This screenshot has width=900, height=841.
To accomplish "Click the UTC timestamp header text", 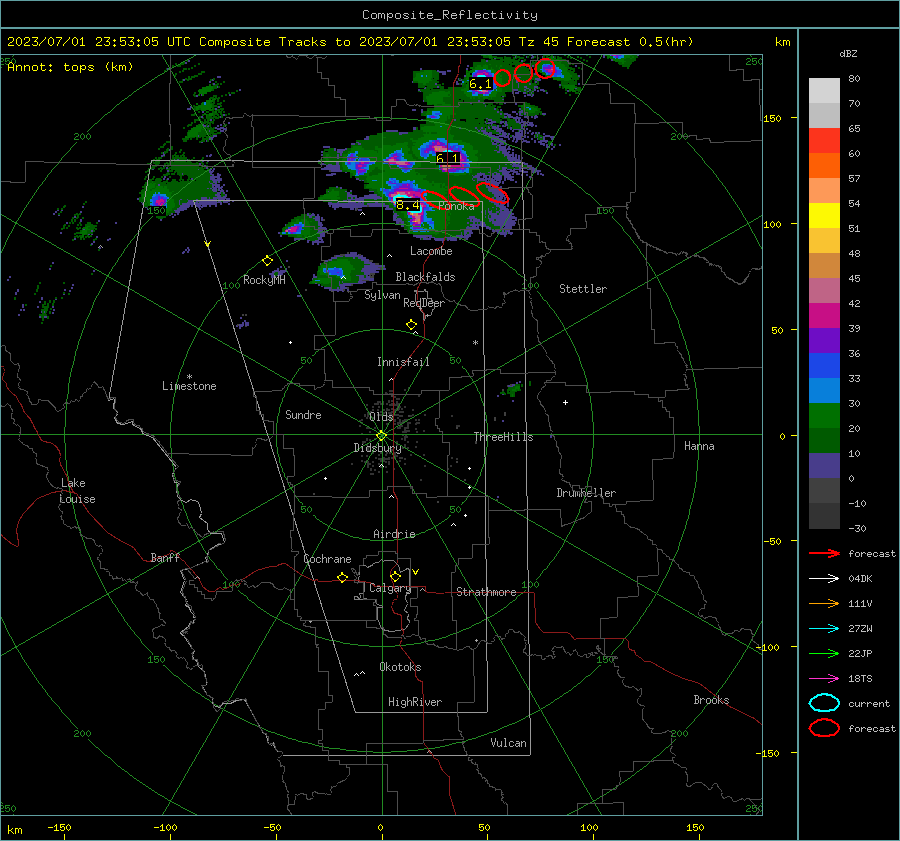I will [350, 42].
